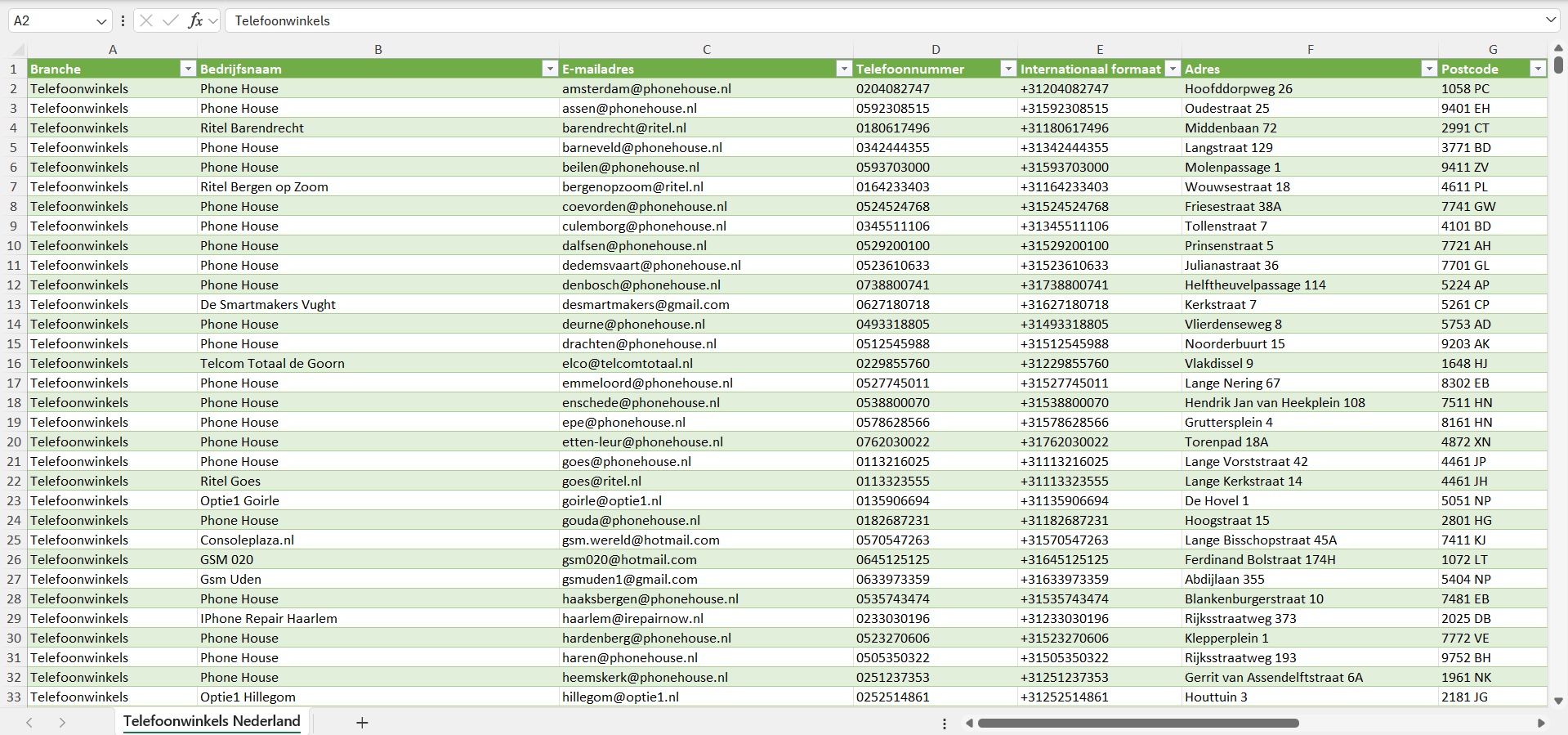The image size is (1568, 735).
Task: Click the Cancel X formula bar icon
Action: [146, 20]
